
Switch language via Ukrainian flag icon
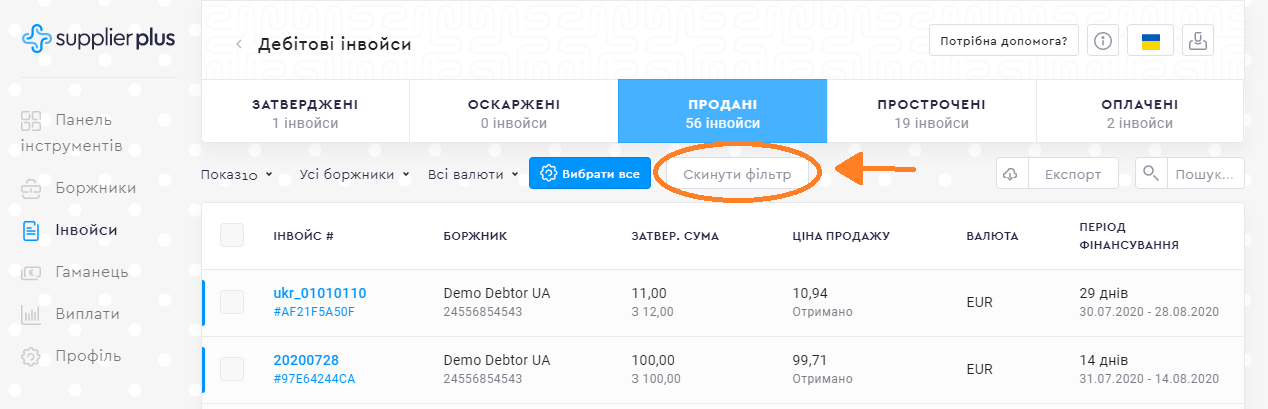coord(1151,41)
